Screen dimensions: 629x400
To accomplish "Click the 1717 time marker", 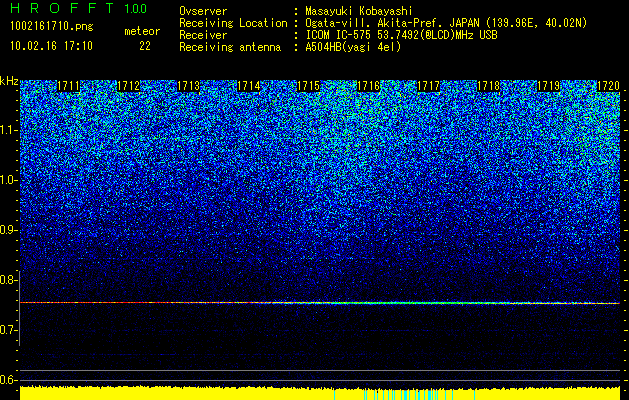I will (428, 86).
